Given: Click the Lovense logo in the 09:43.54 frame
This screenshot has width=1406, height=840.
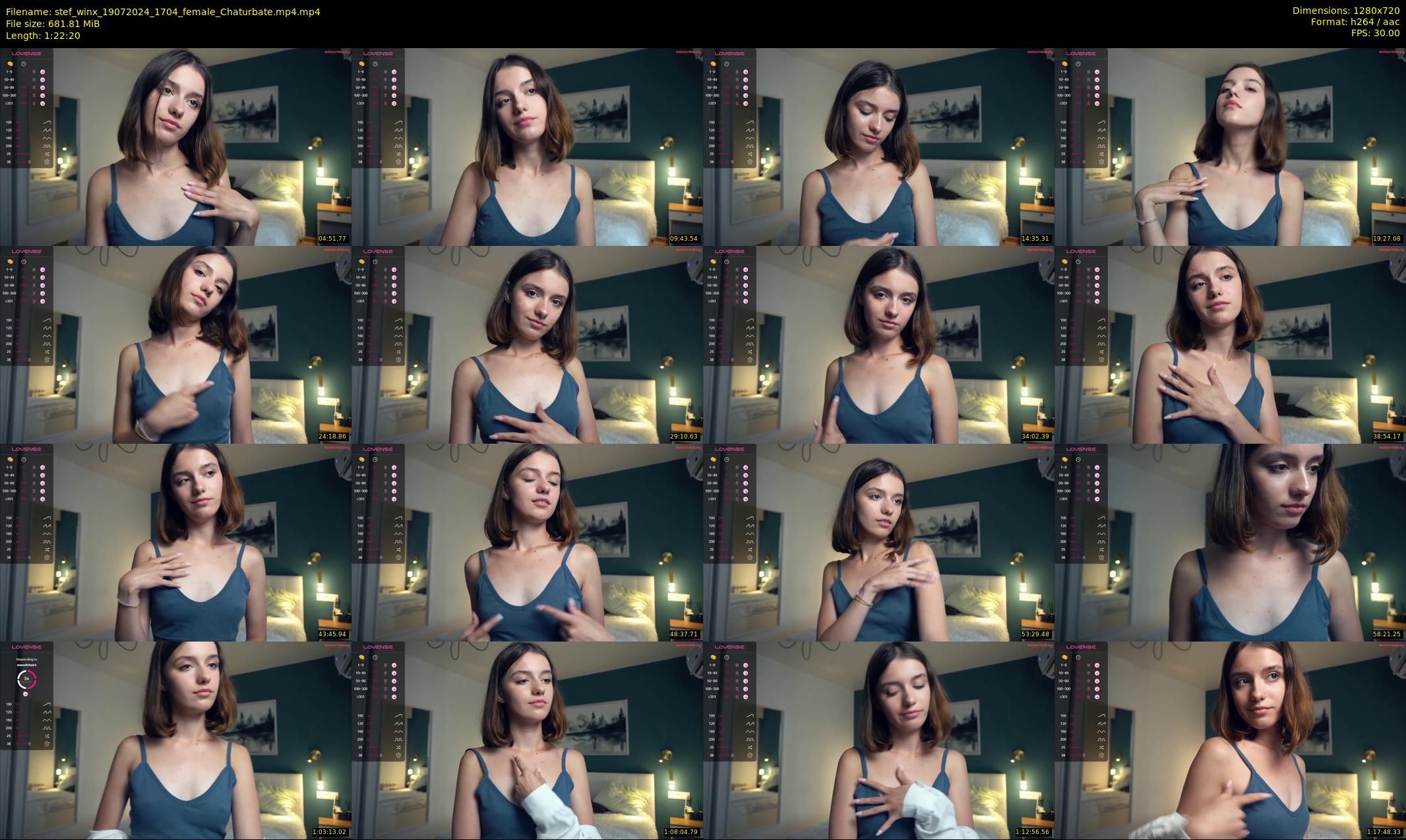Looking at the screenshot, I should tap(378, 53).
